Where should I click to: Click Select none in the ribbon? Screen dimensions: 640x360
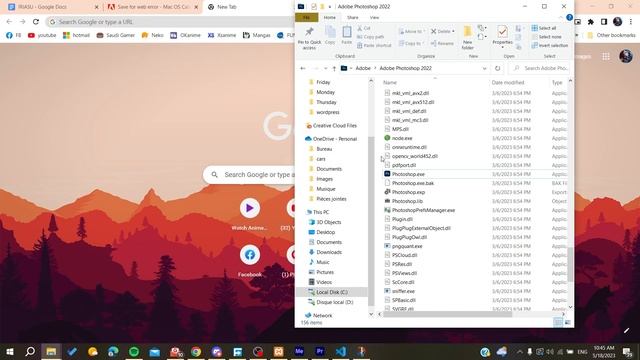[546, 37]
